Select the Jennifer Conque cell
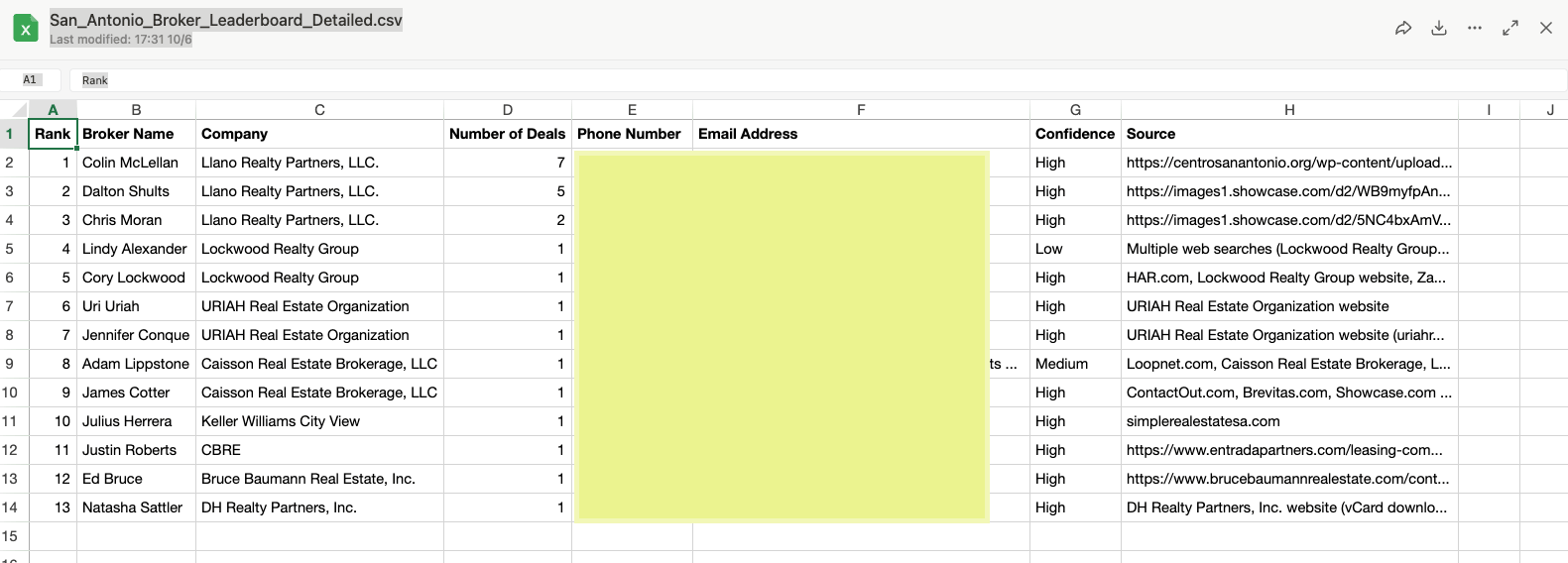 [136, 335]
